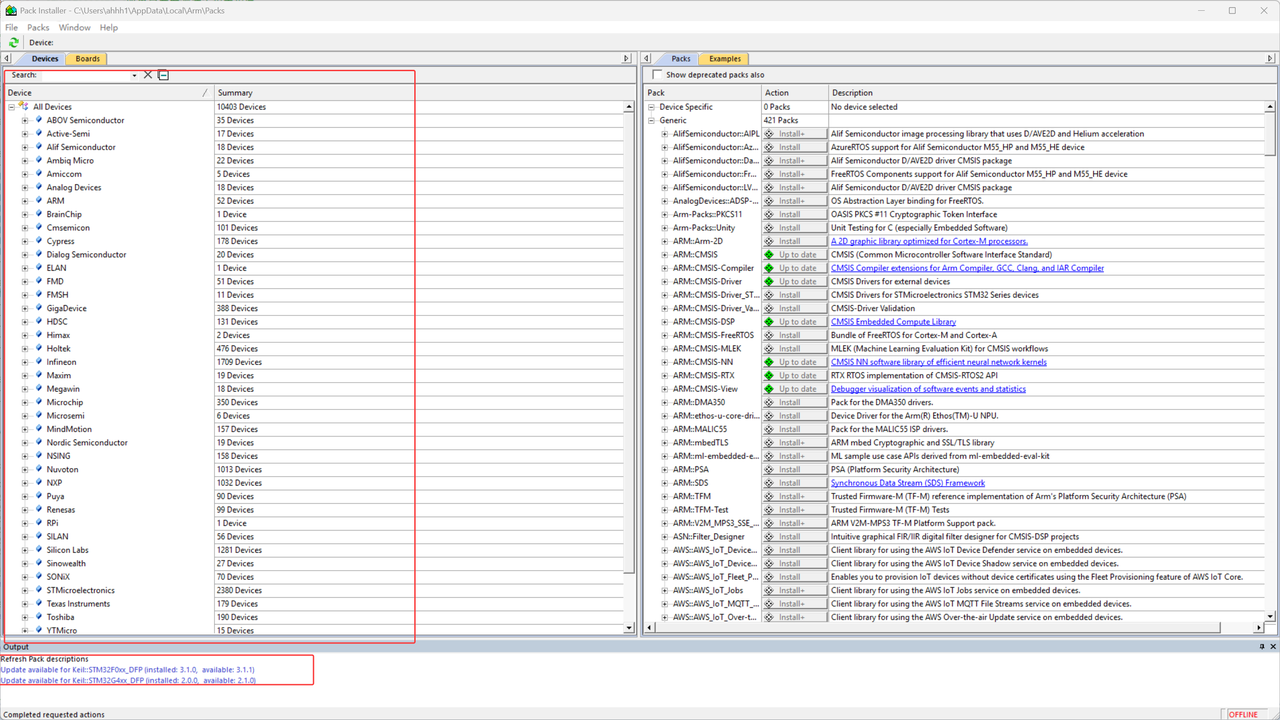Click the devices list vertical scrollbar down arrow
This screenshot has width=1280, height=720.
(629, 628)
